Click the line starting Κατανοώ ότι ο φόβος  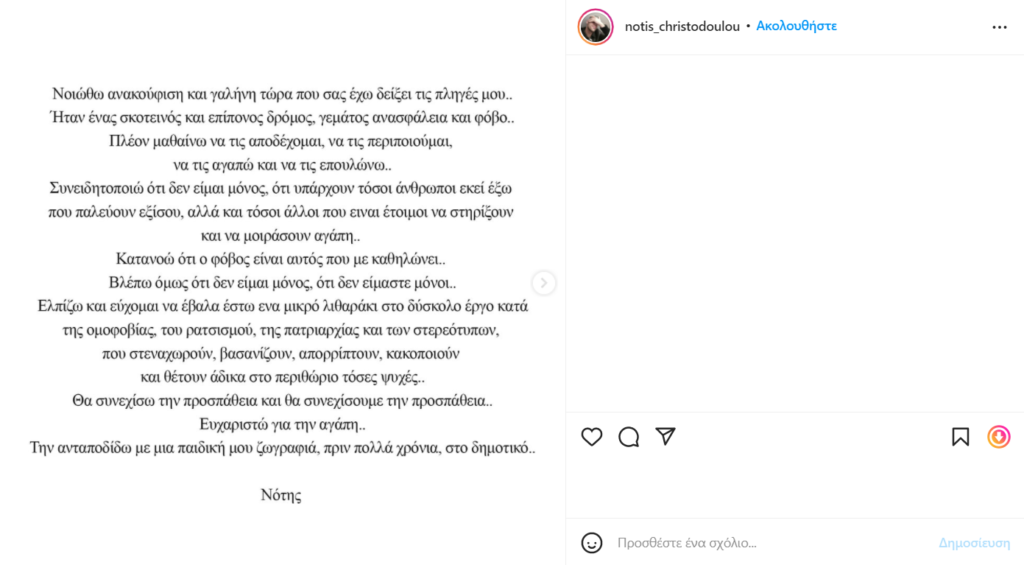pos(281,259)
